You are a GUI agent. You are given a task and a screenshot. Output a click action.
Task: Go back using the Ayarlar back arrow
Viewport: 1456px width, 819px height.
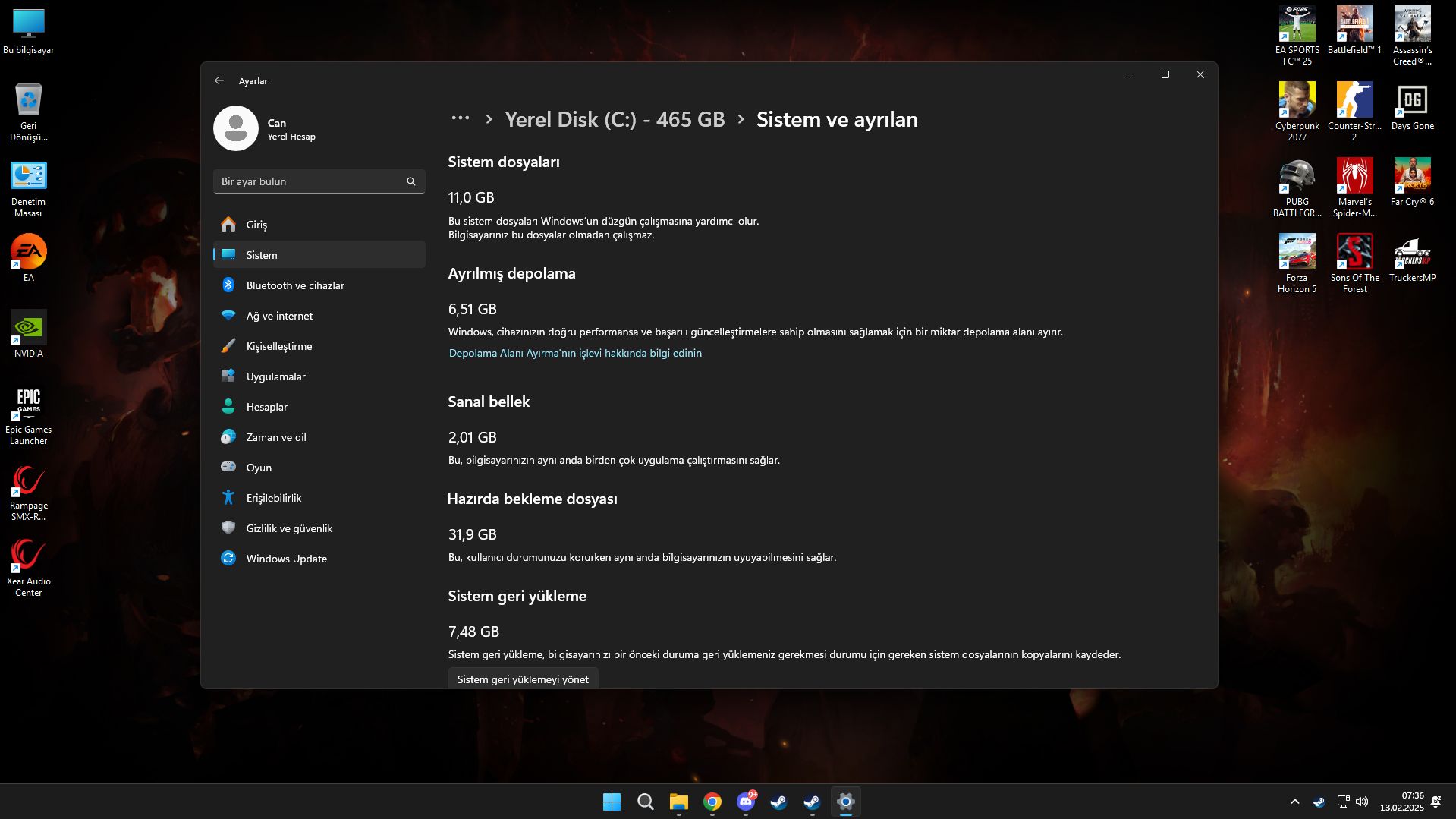click(219, 80)
